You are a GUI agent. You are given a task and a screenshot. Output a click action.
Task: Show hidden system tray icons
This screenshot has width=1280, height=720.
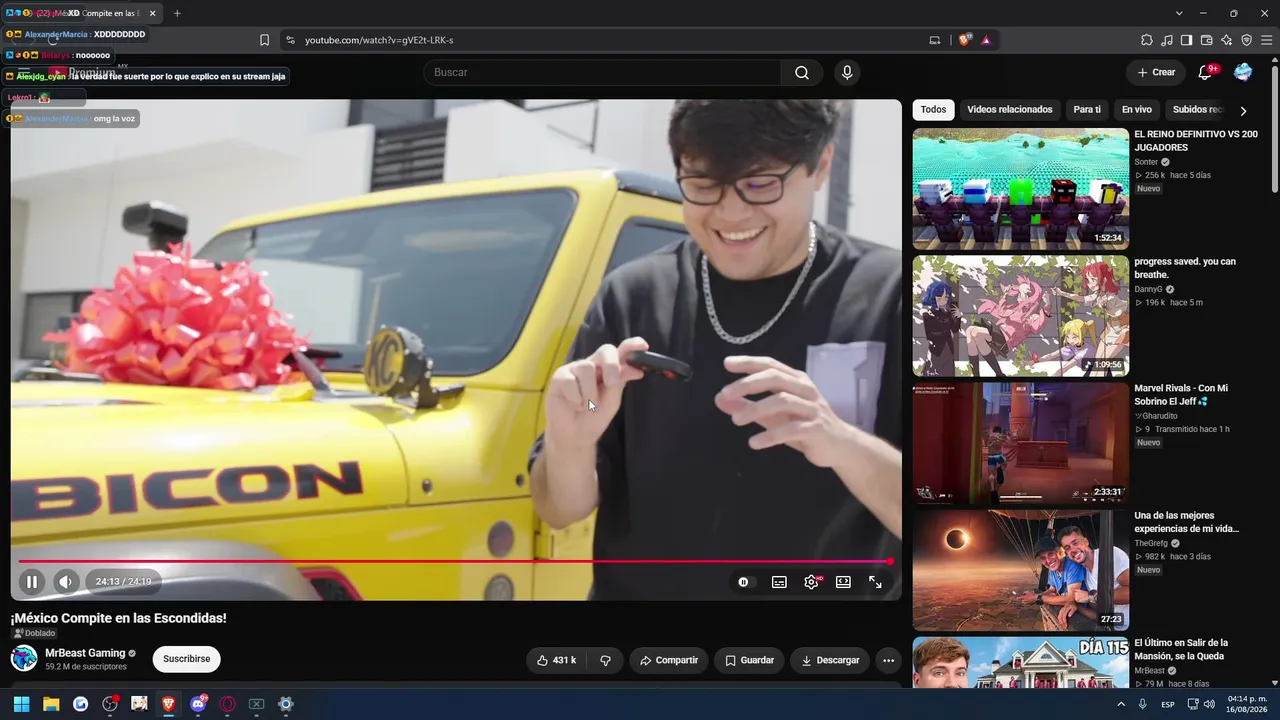point(1121,704)
